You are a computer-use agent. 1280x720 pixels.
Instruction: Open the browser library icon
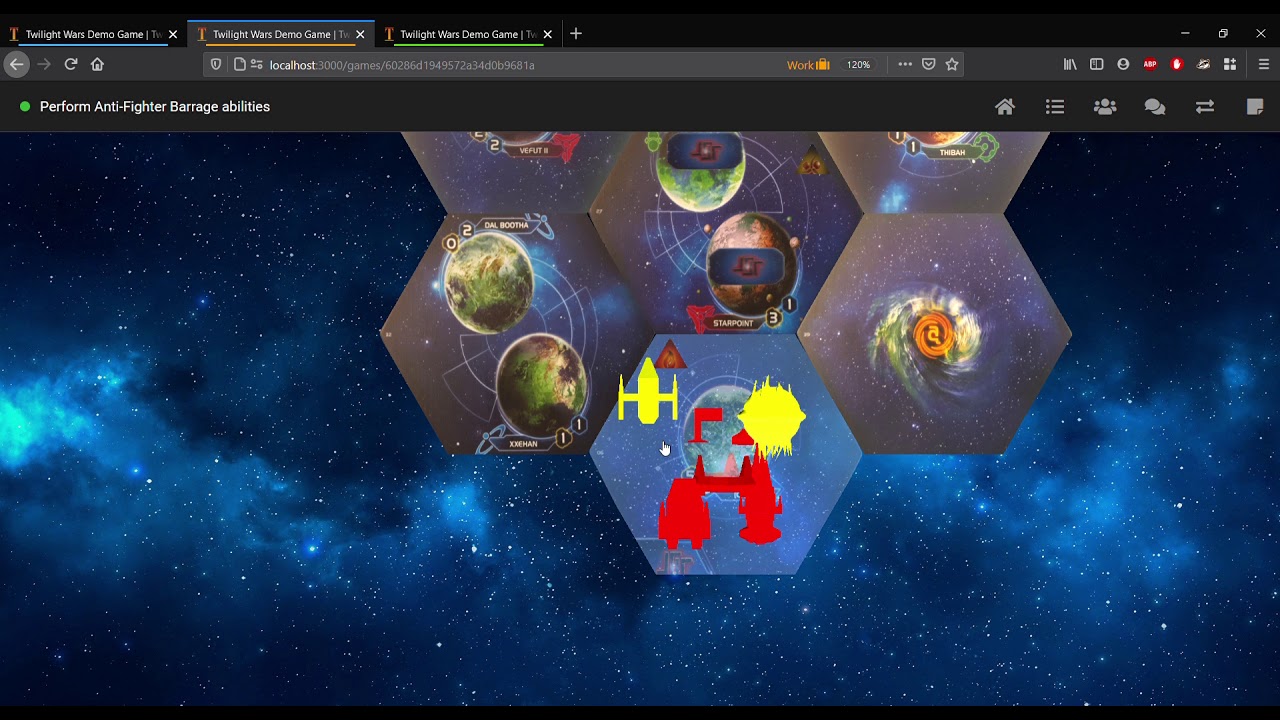[x=1070, y=64]
